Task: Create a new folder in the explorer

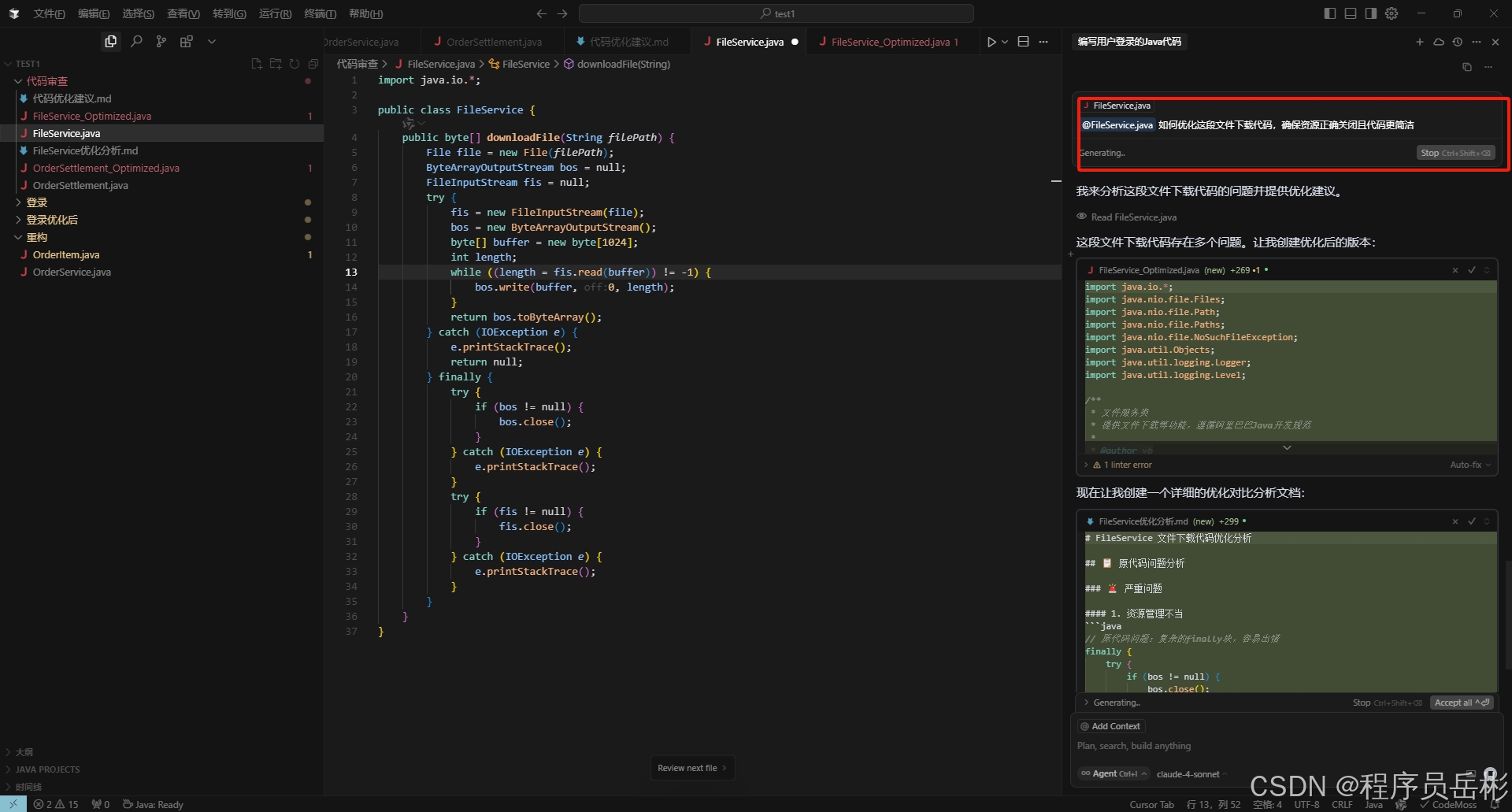Action: [276, 64]
